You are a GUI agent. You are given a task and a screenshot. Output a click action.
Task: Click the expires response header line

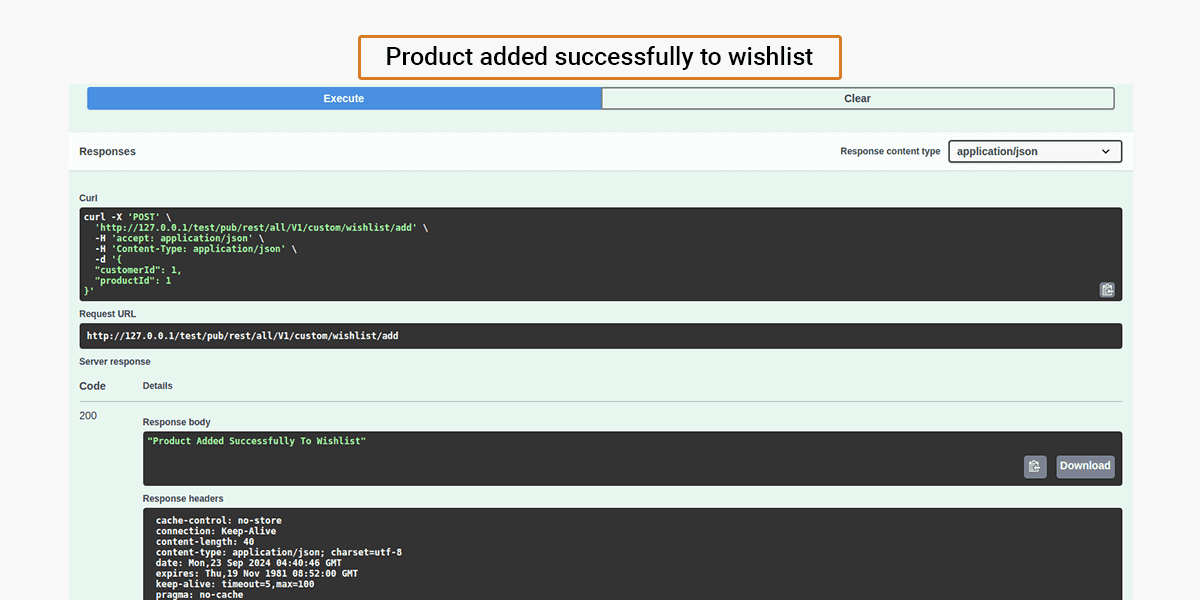pyautogui.click(x=257, y=574)
